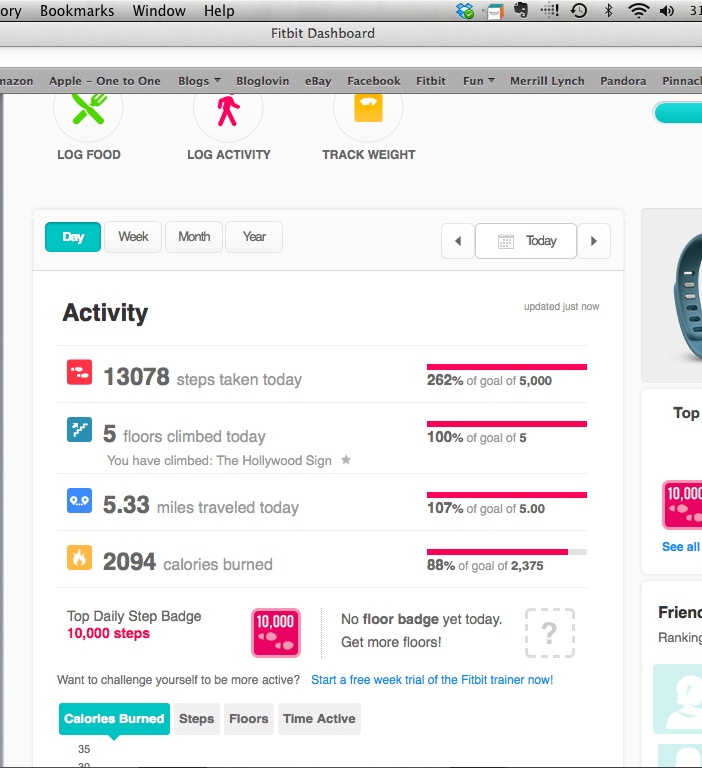Click the Track Weight label
The image size is (702, 768).
coord(369,155)
